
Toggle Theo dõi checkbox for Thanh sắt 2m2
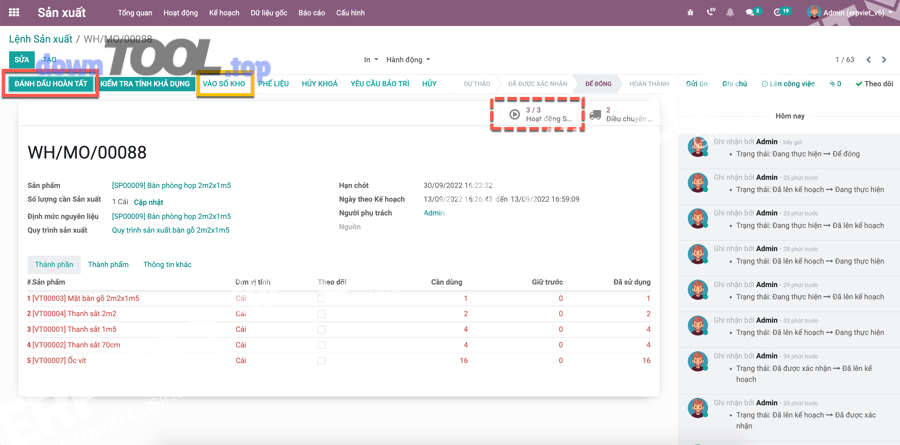(x=321, y=314)
